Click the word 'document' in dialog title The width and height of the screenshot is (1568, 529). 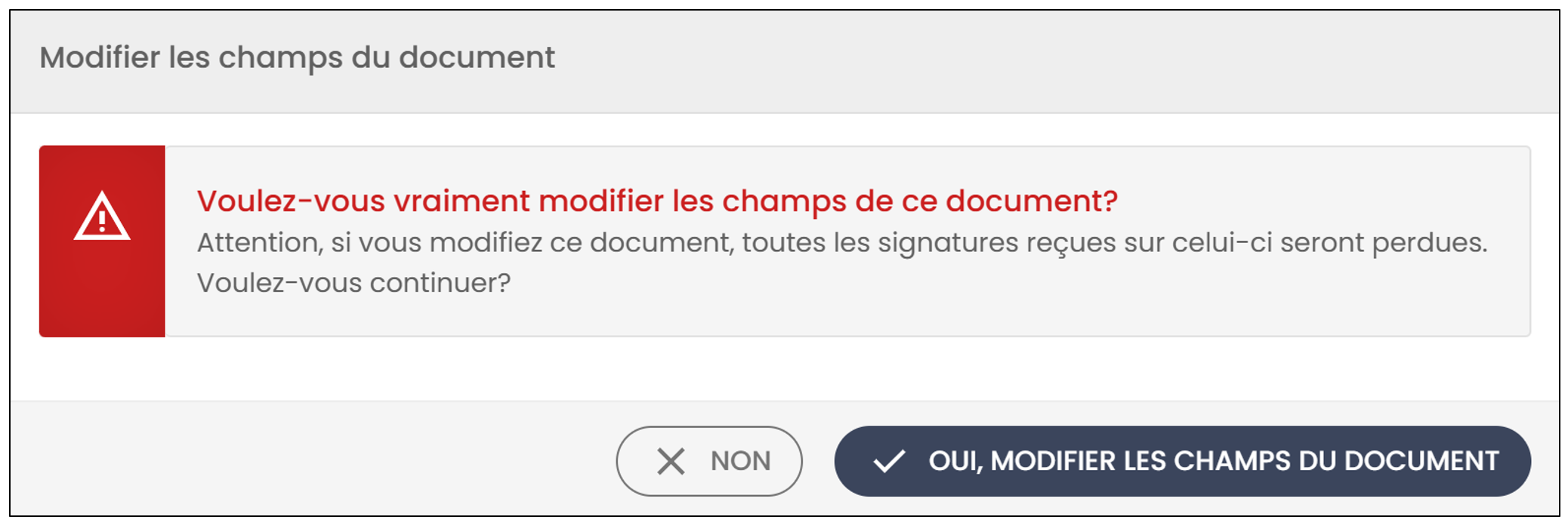click(477, 58)
